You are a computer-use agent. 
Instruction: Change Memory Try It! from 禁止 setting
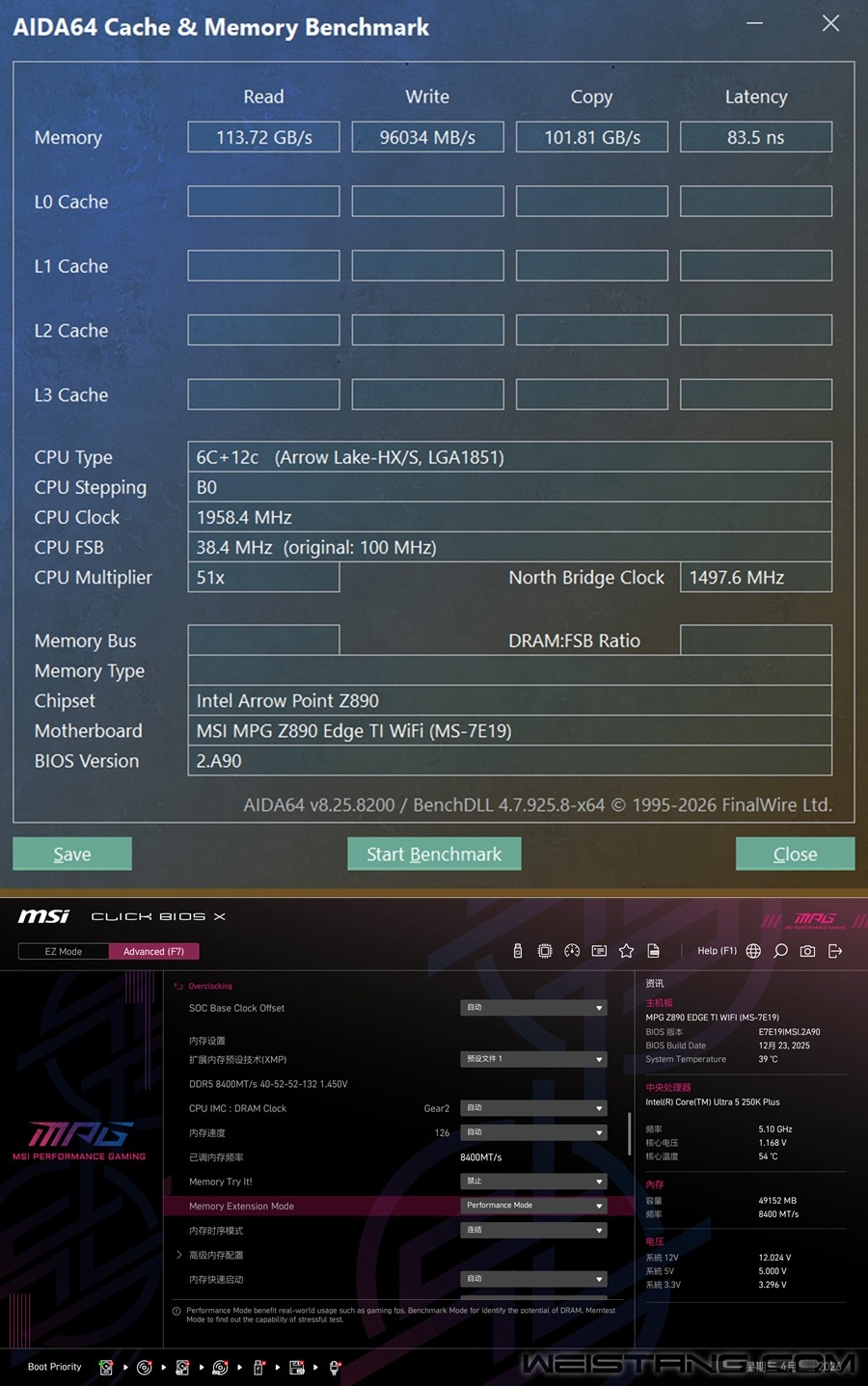pos(533,1181)
